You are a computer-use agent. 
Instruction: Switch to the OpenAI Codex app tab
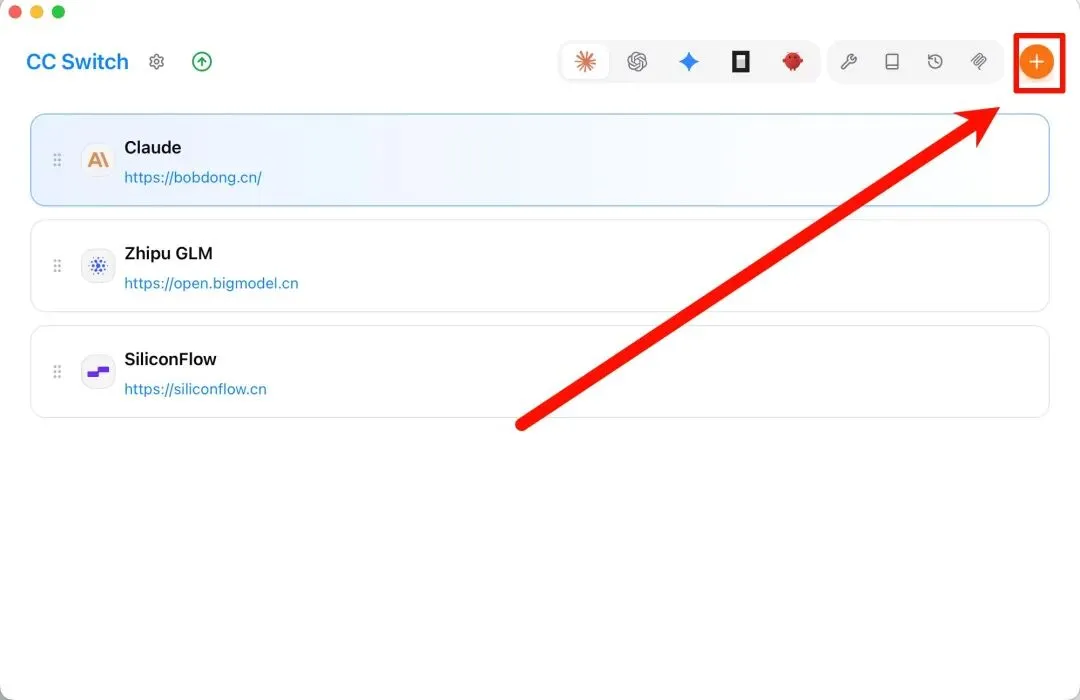[x=637, y=62]
